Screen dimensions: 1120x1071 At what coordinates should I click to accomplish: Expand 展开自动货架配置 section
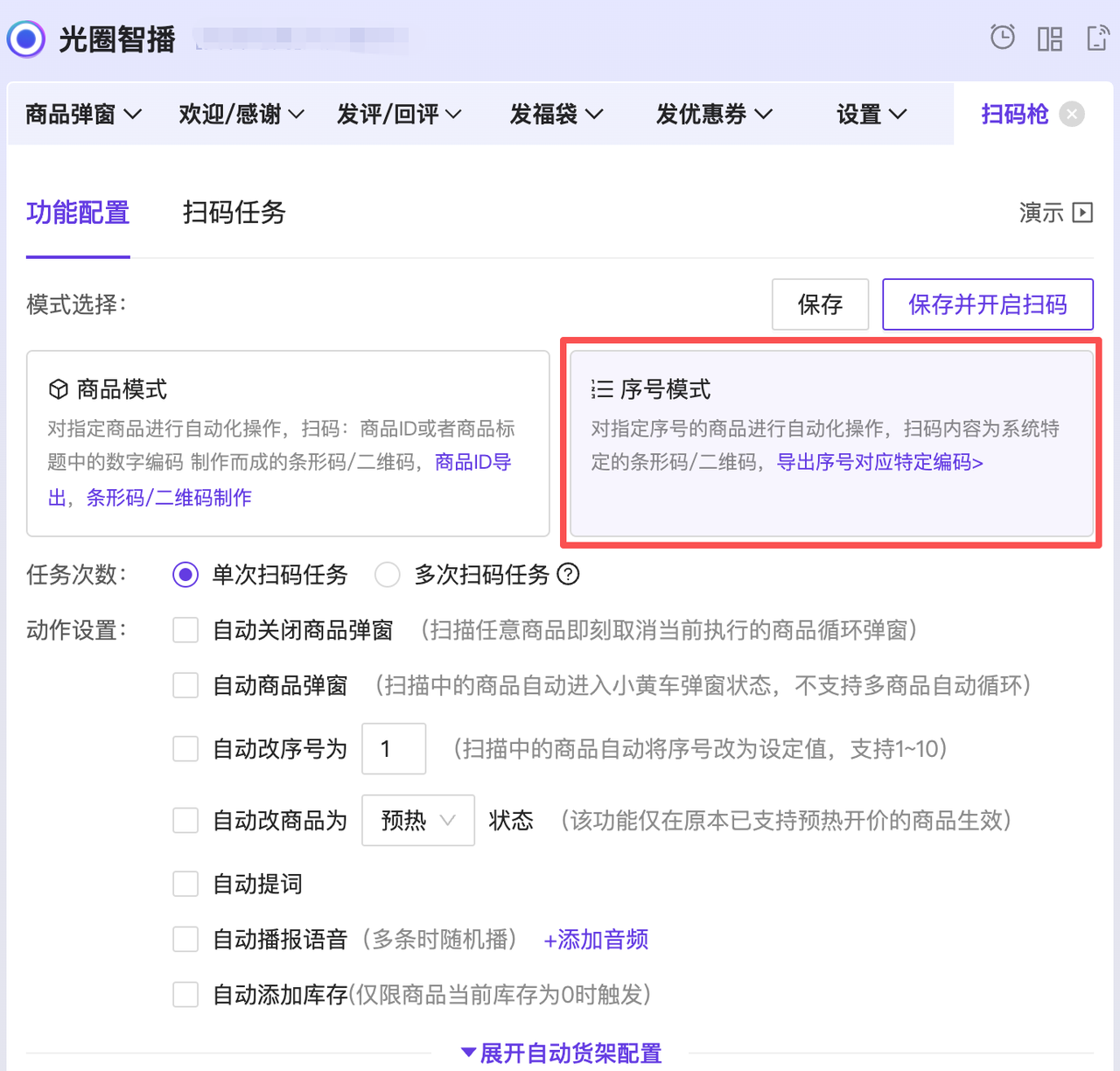click(x=560, y=1053)
